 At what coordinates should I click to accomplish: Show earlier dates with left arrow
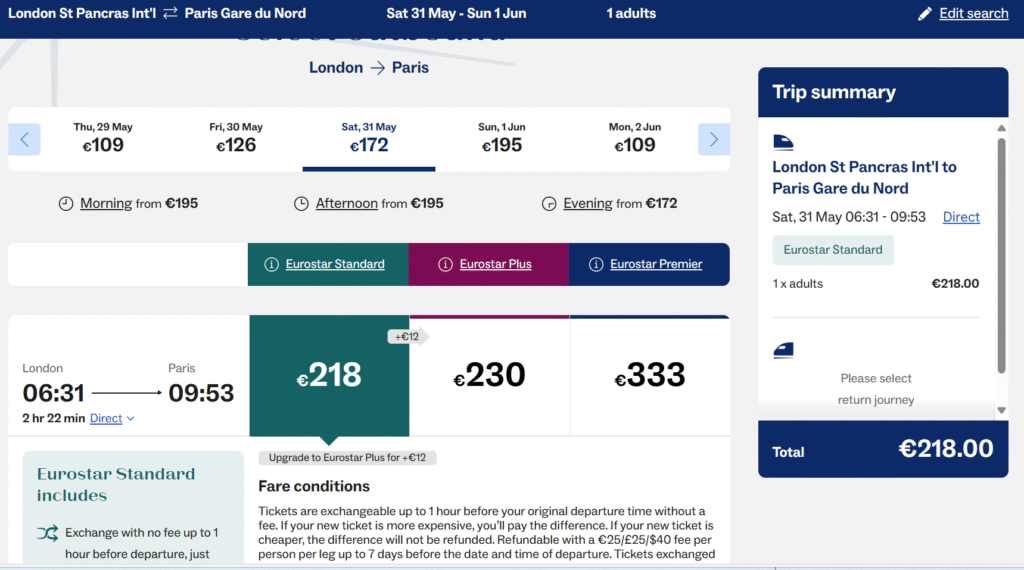pyautogui.click(x=24, y=139)
